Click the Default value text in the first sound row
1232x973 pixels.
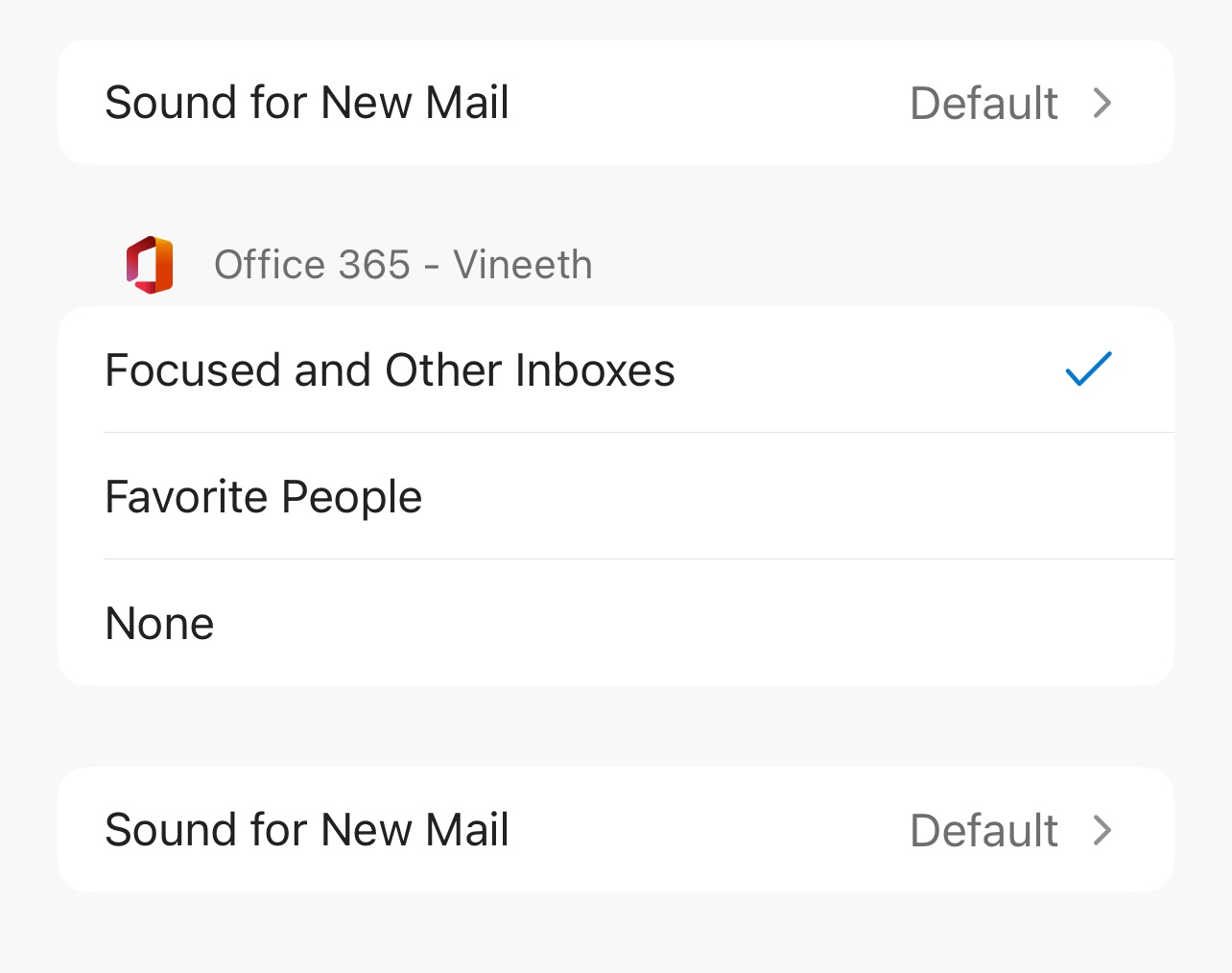pos(983,104)
